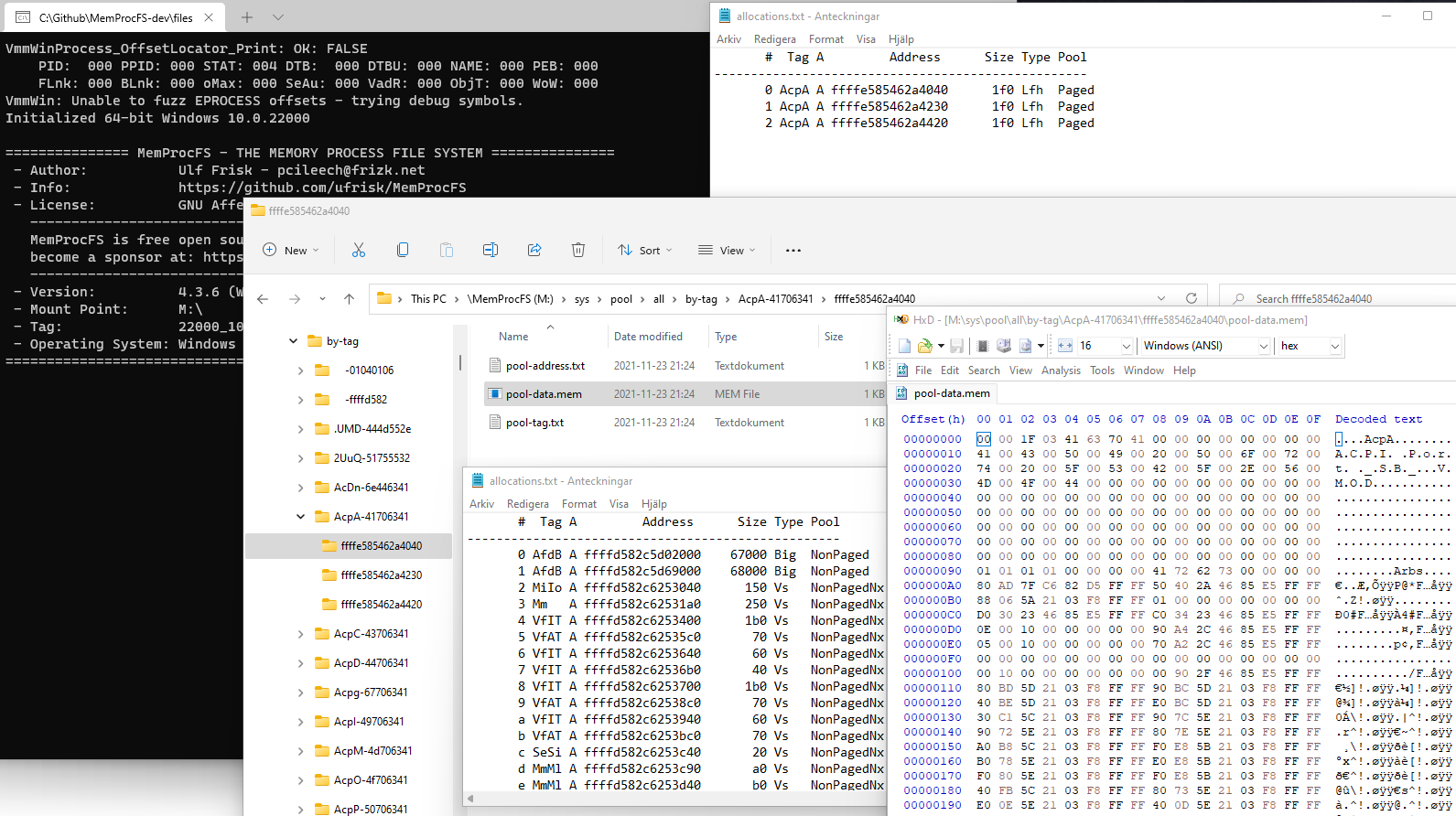Open the Tools menu in HxD
Screen dimensions: 1456x816
[1102, 370]
